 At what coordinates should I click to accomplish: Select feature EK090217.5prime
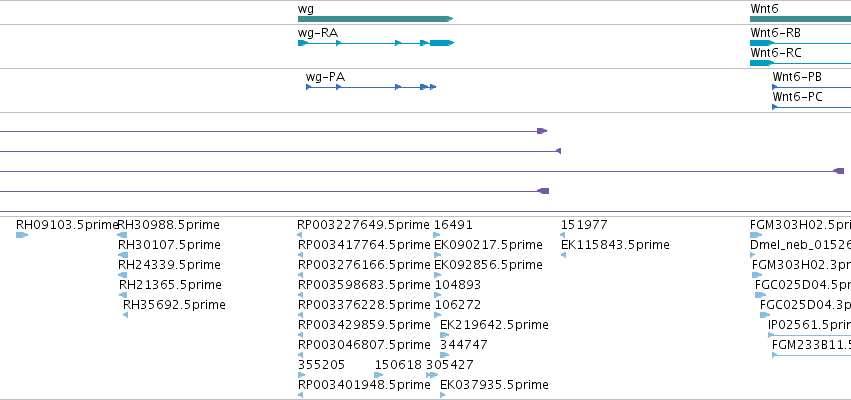(x=437, y=255)
